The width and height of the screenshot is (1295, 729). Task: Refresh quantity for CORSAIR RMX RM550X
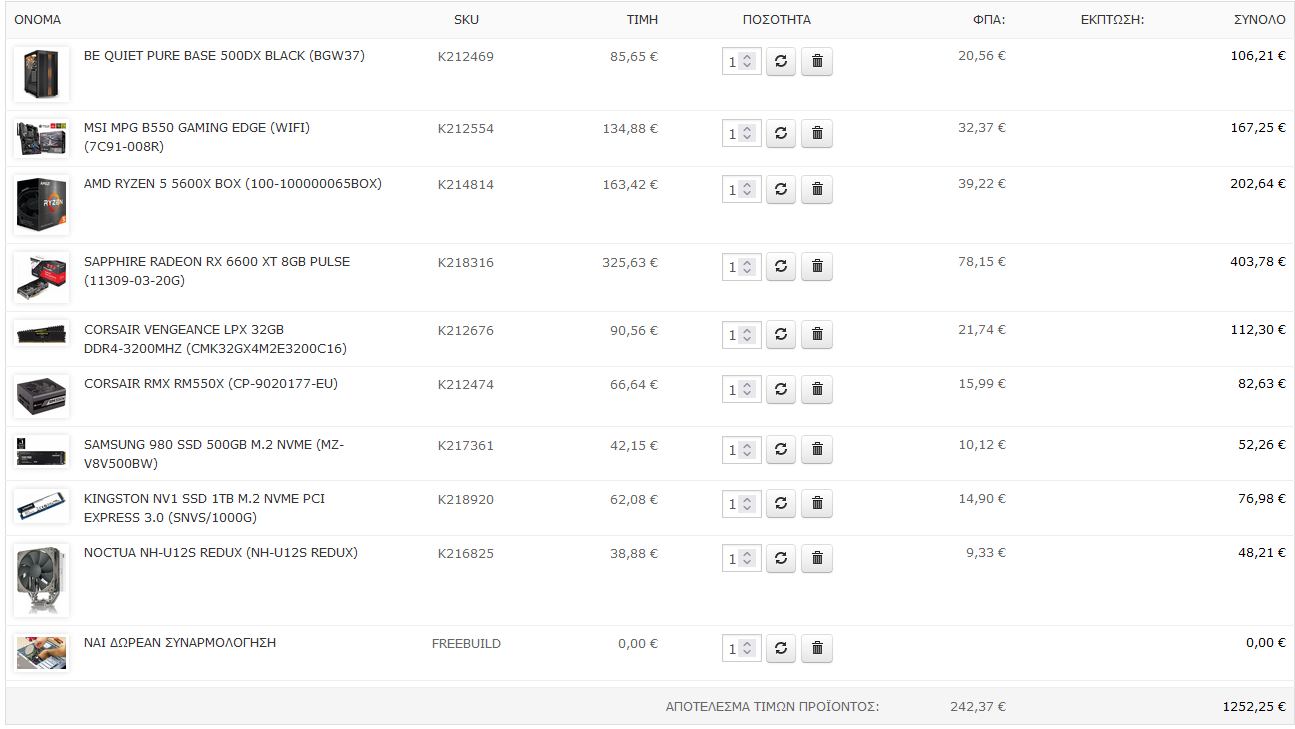tap(781, 390)
